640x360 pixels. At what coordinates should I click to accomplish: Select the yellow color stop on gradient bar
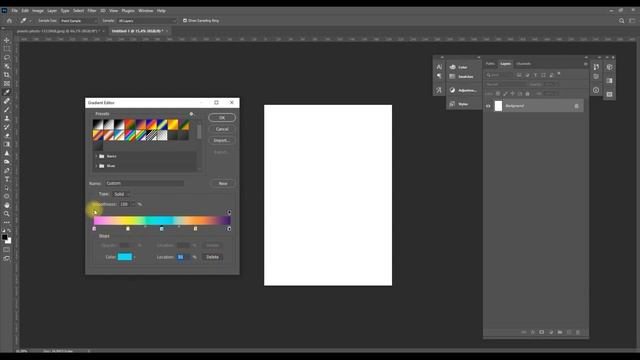(128, 229)
